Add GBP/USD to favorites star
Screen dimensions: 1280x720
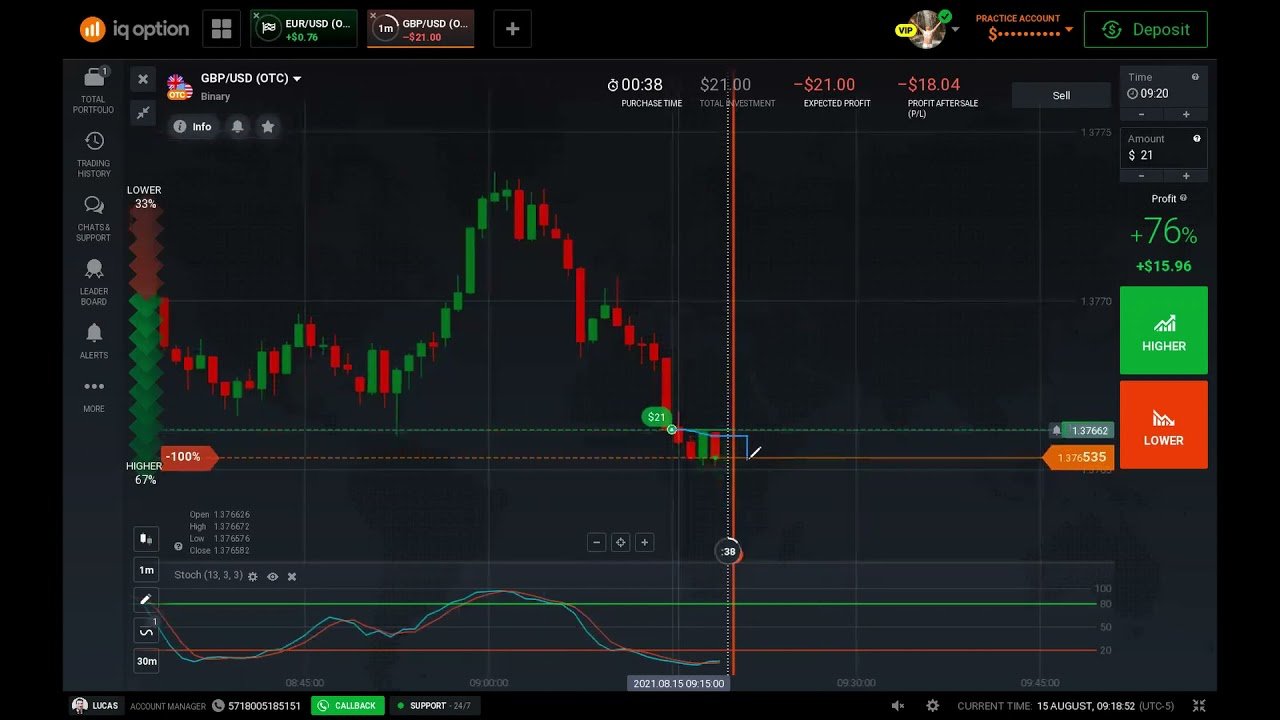(268, 127)
